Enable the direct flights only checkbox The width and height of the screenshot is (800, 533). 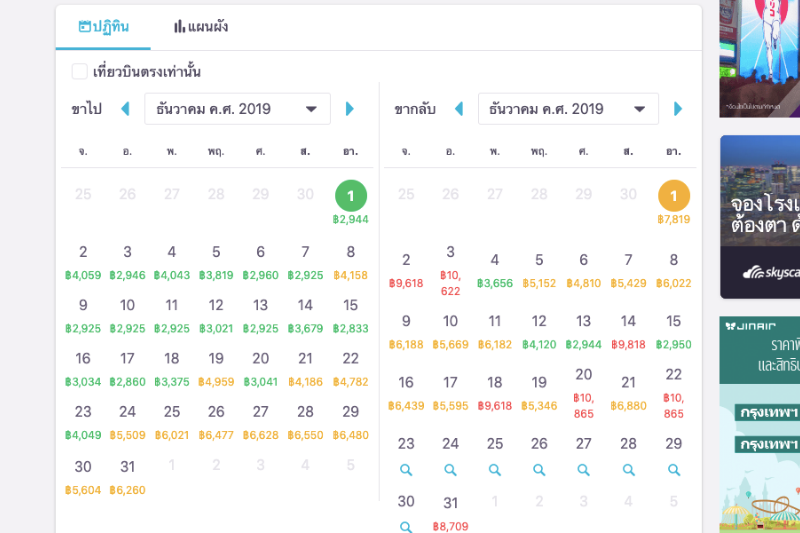[80, 71]
